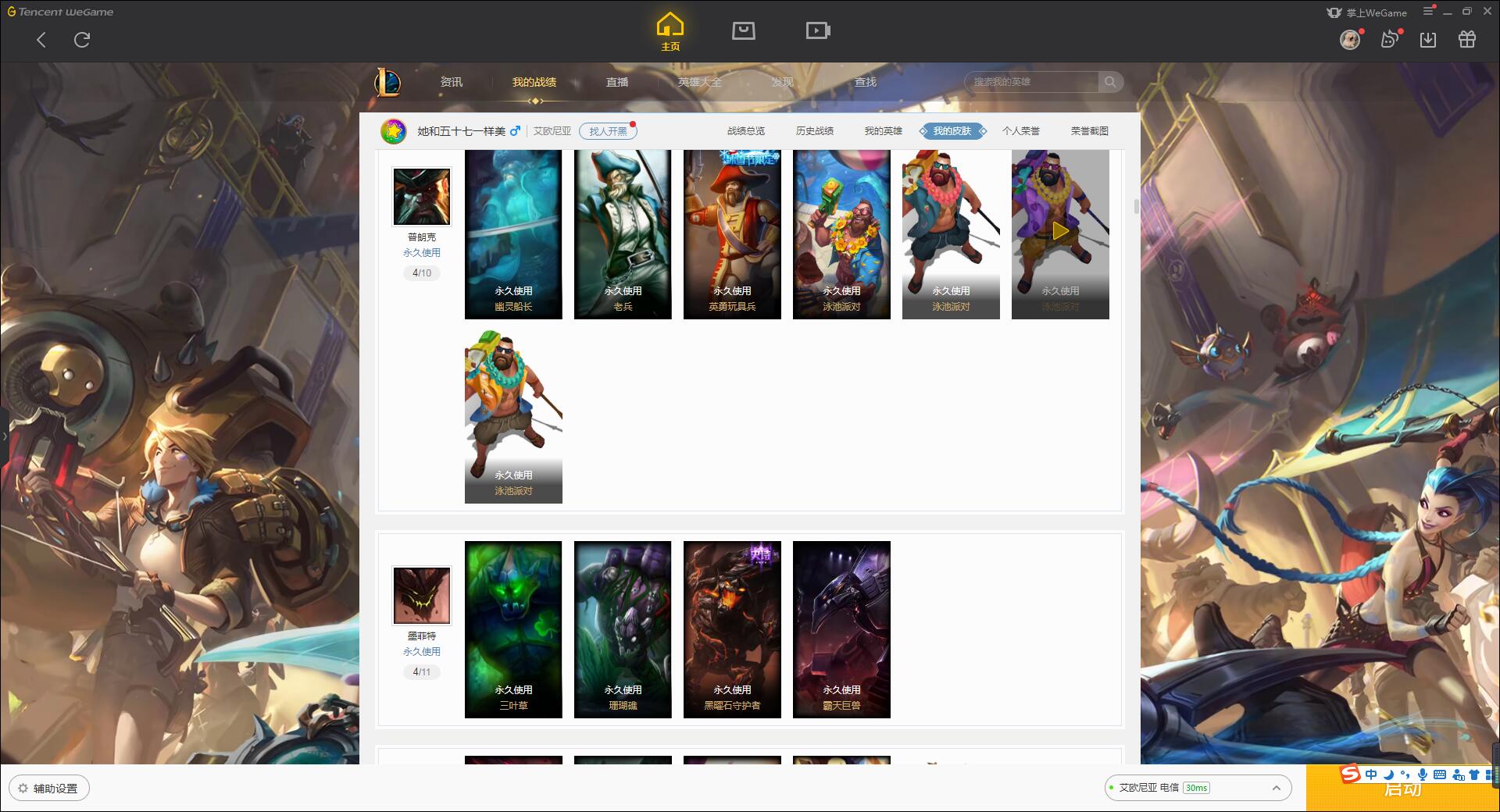
Task: Open the 历史战绩 sub-tab
Action: (815, 131)
